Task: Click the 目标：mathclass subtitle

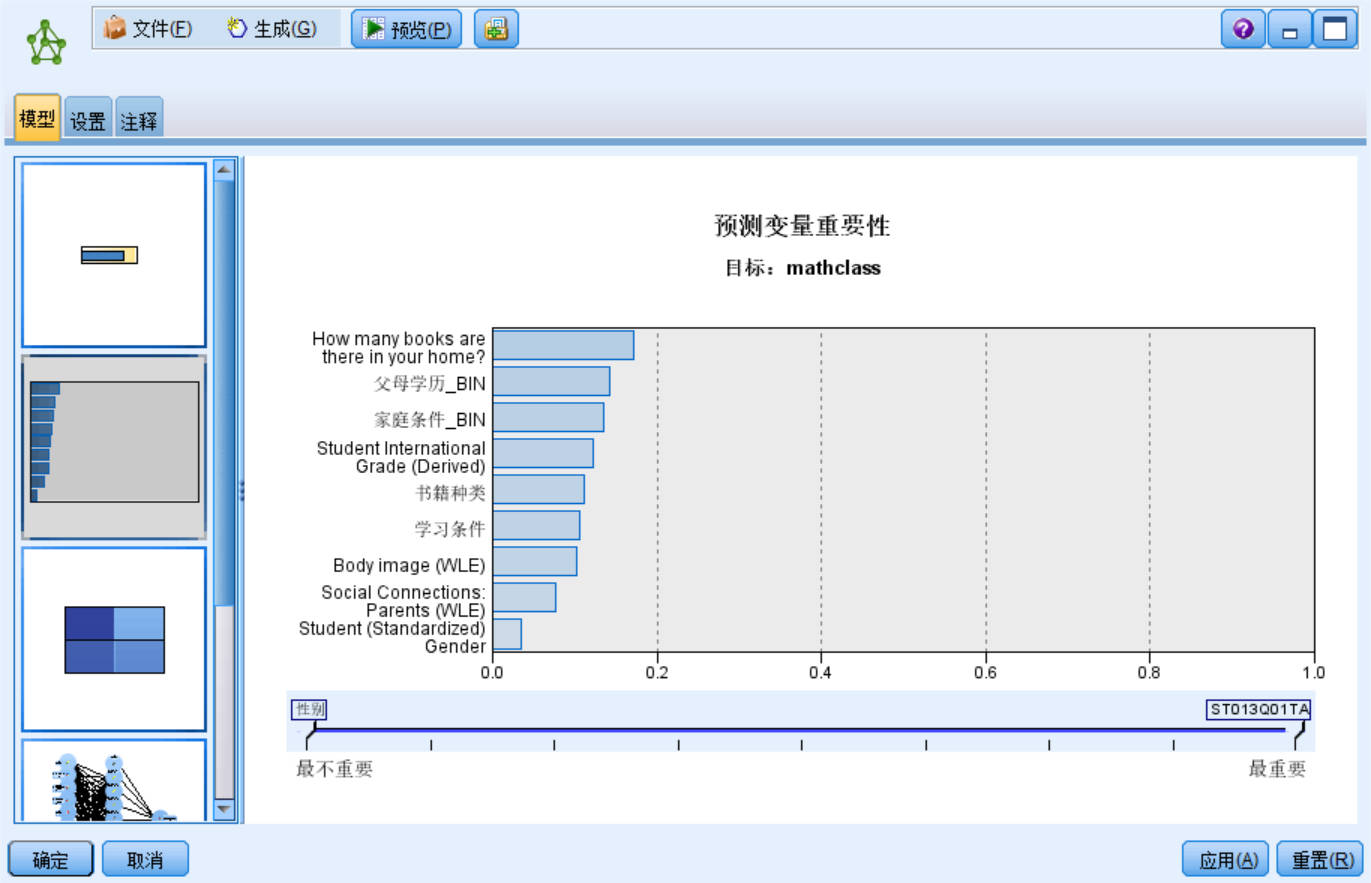Action: tap(802, 268)
